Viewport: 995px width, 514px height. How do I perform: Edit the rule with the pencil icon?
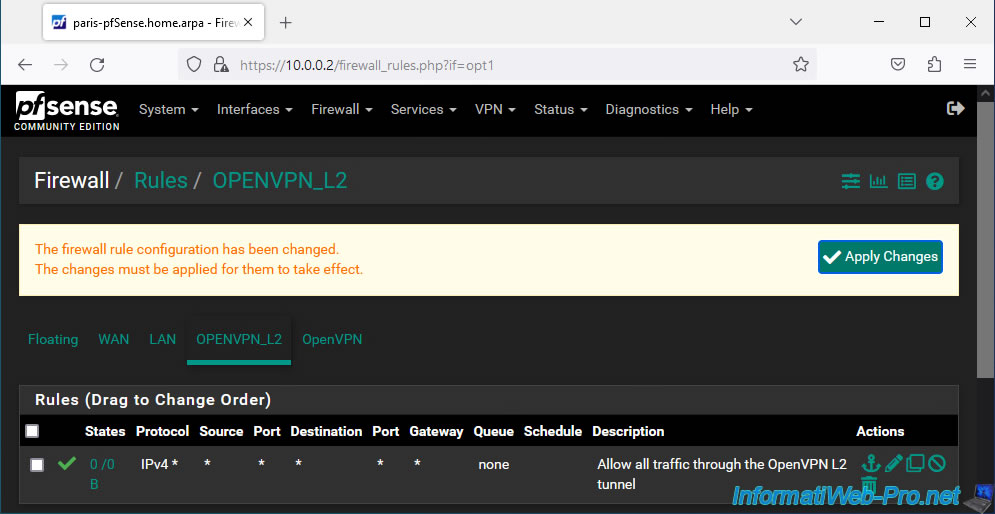[893, 463]
